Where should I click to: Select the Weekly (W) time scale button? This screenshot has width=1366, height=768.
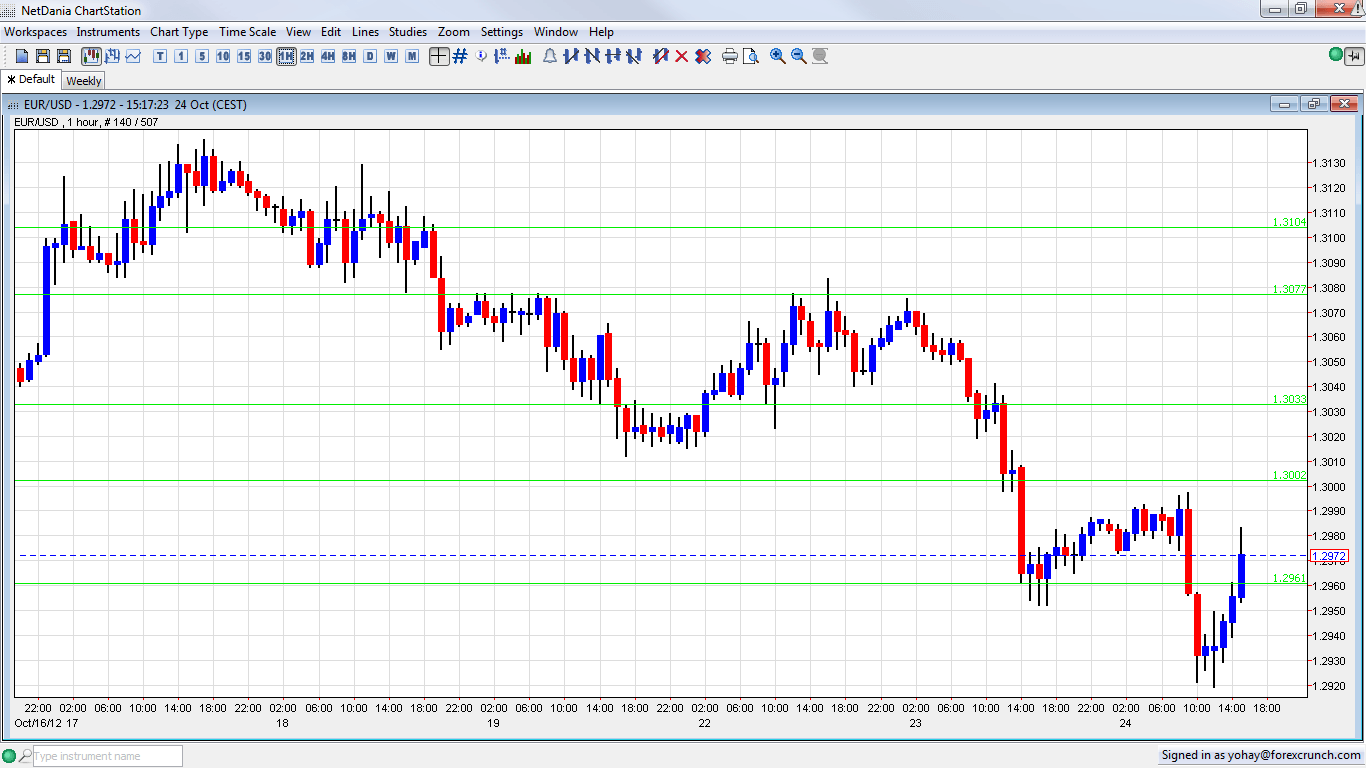pyautogui.click(x=391, y=56)
